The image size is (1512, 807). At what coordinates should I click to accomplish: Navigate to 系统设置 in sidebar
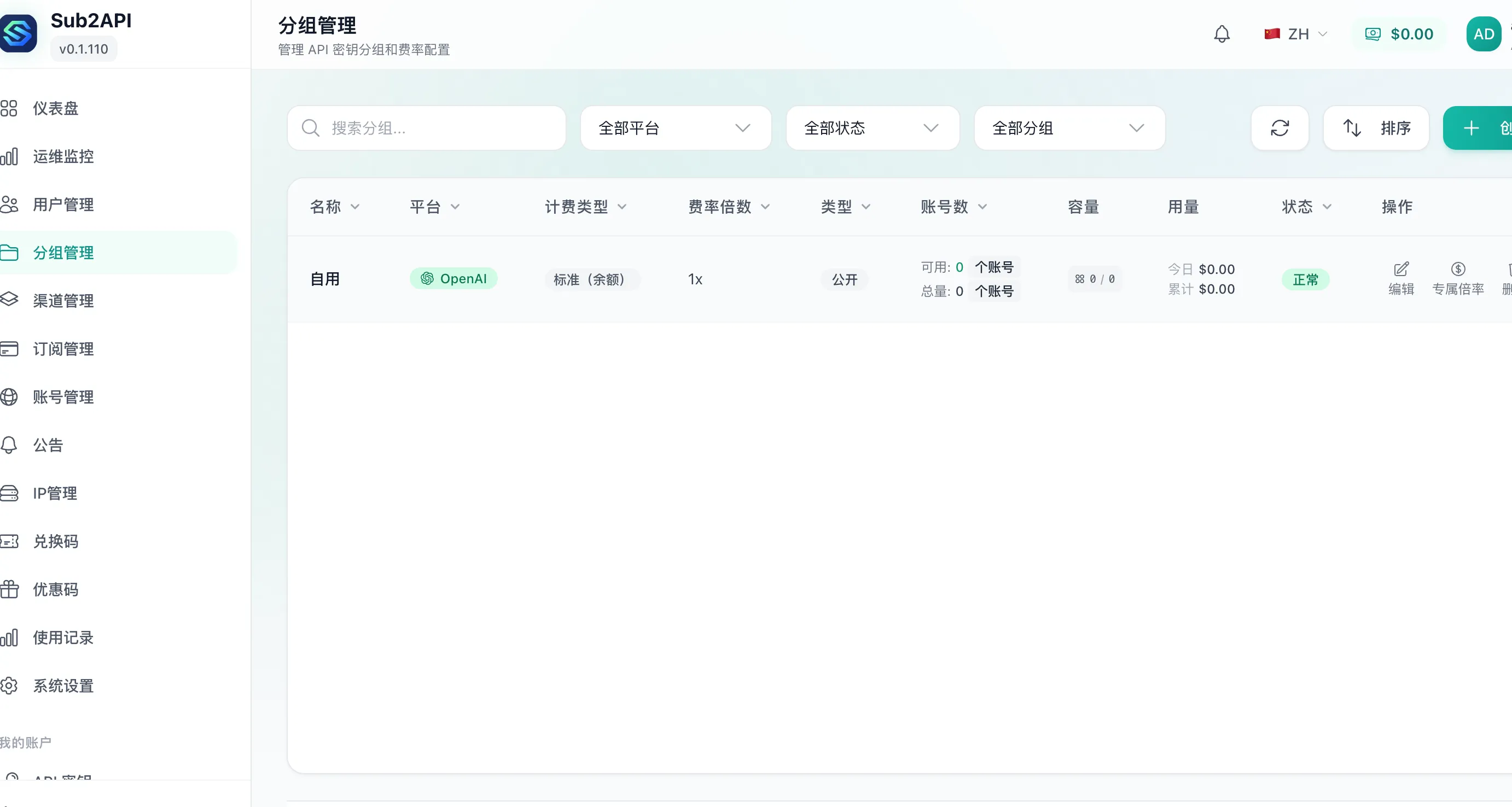tap(63, 686)
